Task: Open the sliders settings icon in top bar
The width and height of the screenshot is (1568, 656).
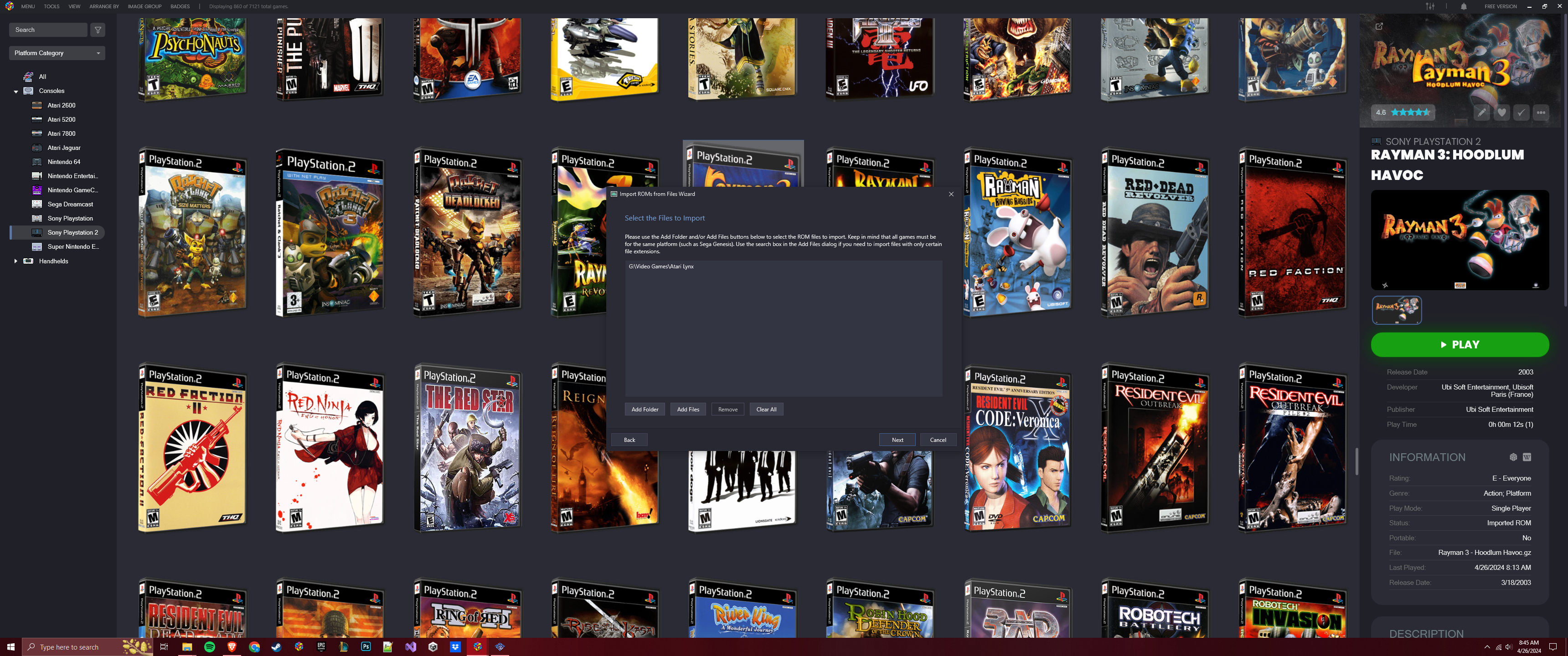Action: (1430, 7)
